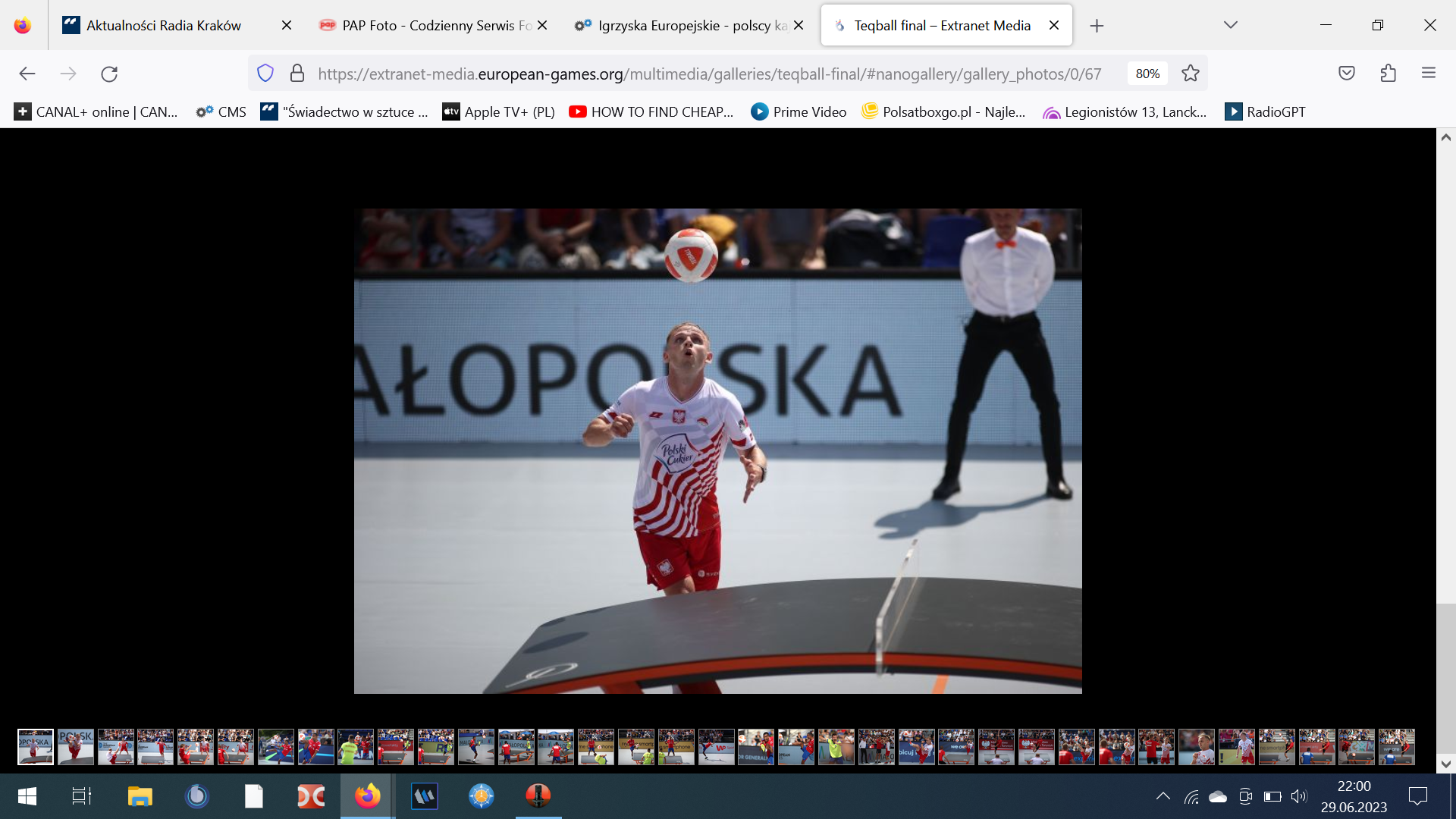Select the second gallery thumbnail
This screenshot has width=1456, height=819.
(76, 746)
